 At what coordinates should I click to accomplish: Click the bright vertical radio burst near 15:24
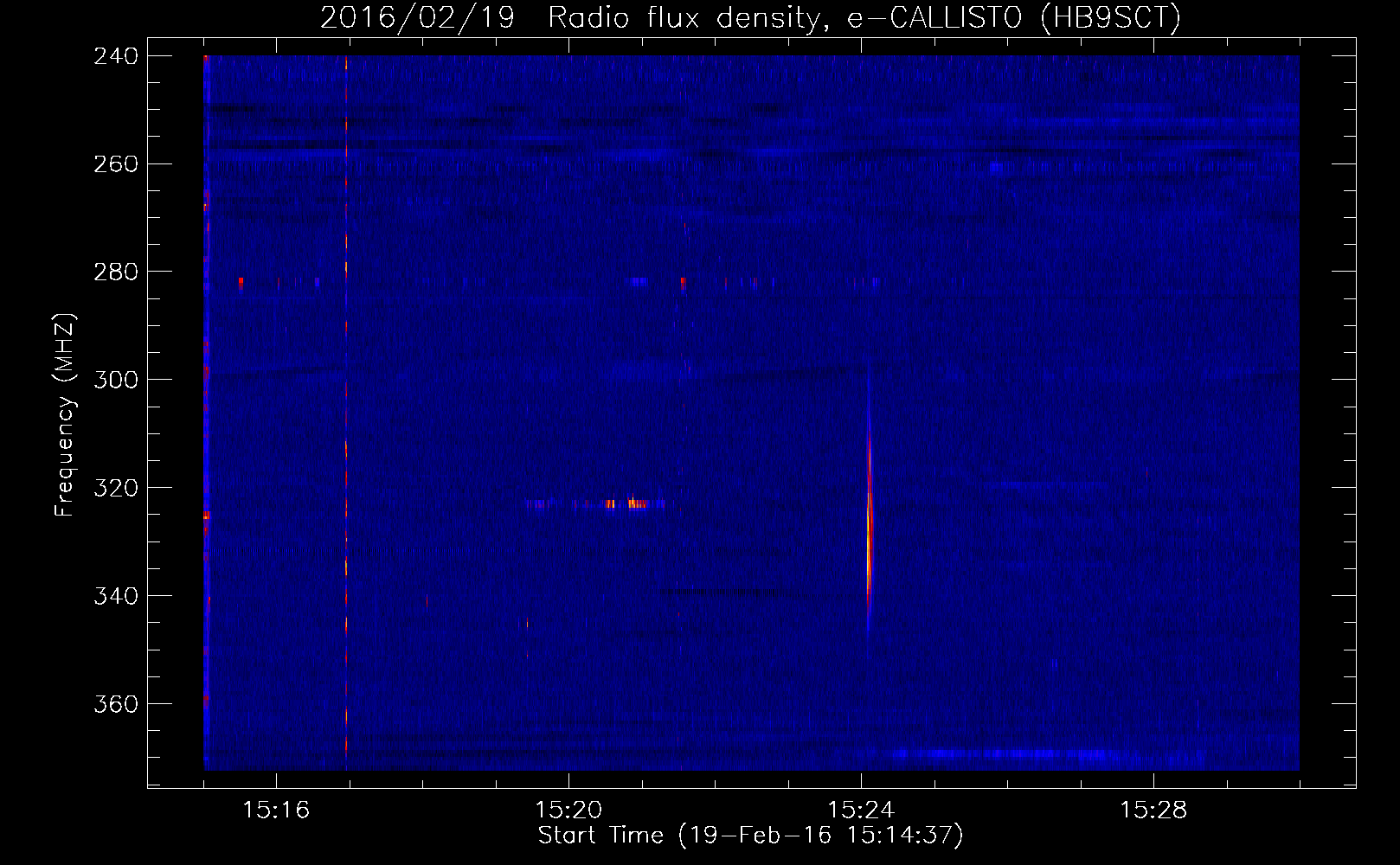[x=869, y=519]
